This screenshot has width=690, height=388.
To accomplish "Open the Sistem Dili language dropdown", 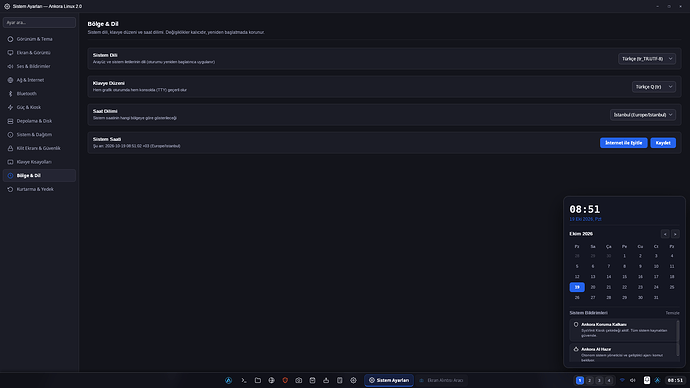I will click(x=647, y=59).
